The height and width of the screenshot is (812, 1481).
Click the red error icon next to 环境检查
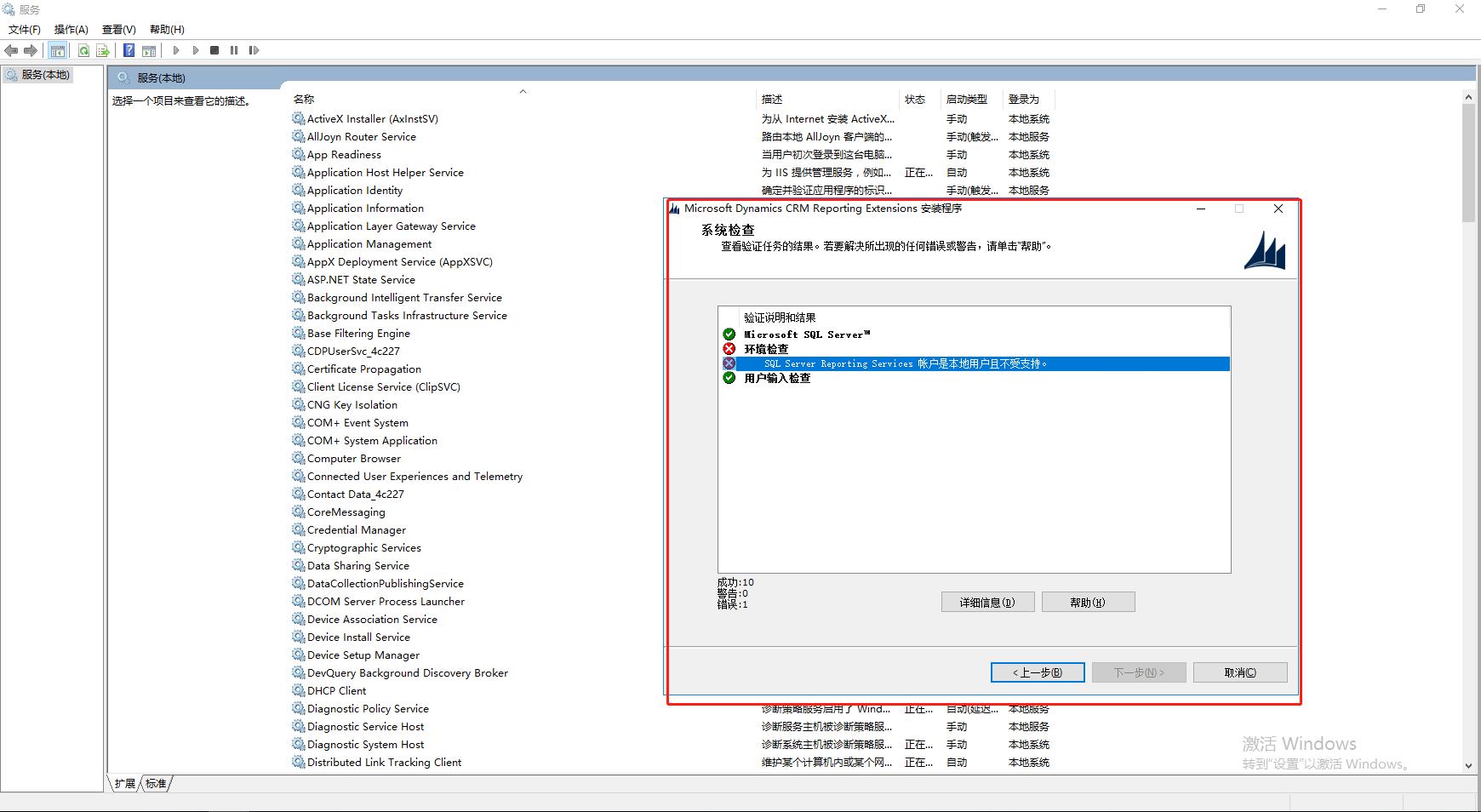(729, 348)
